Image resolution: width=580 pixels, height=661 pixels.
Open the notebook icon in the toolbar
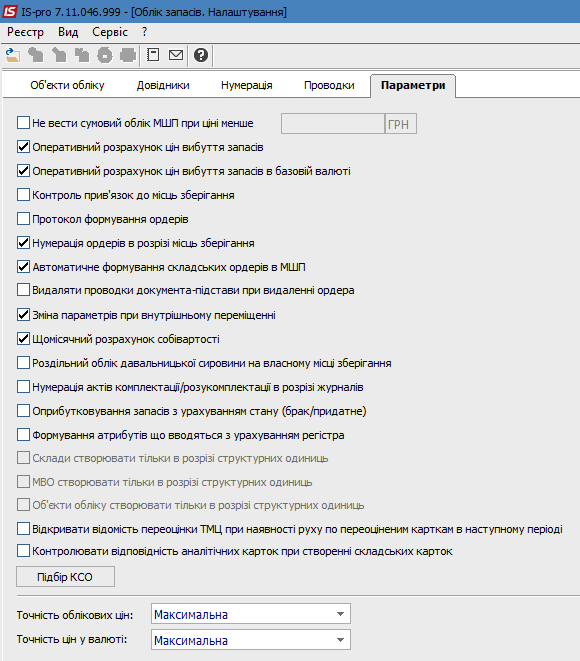tap(153, 55)
